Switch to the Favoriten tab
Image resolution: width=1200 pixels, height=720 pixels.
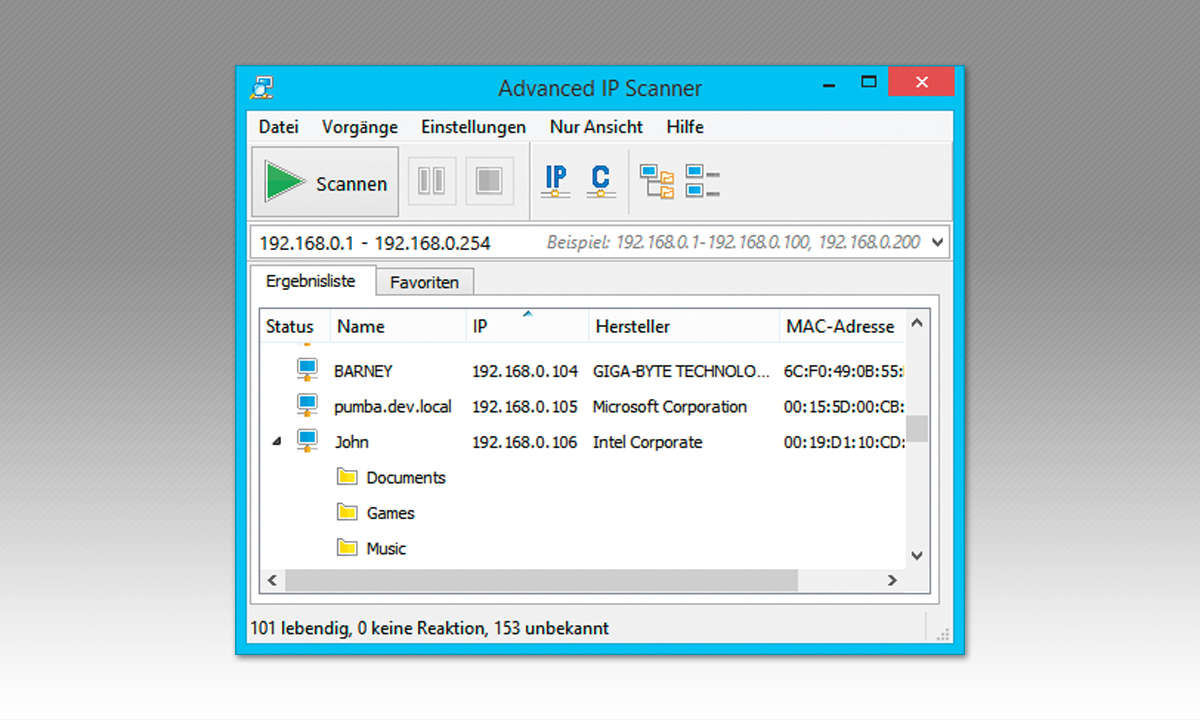click(425, 283)
